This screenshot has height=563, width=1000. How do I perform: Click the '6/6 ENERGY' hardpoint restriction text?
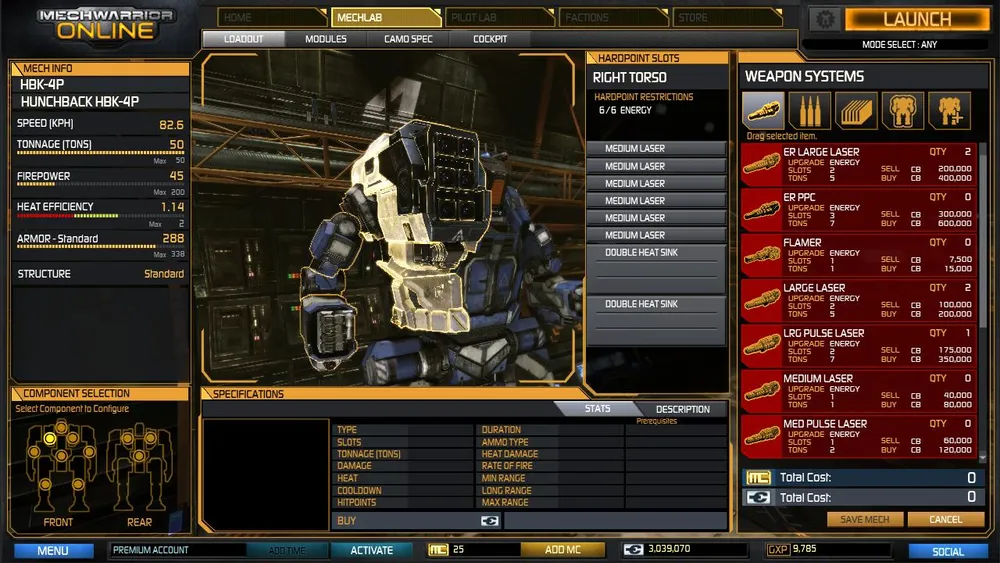pos(625,110)
